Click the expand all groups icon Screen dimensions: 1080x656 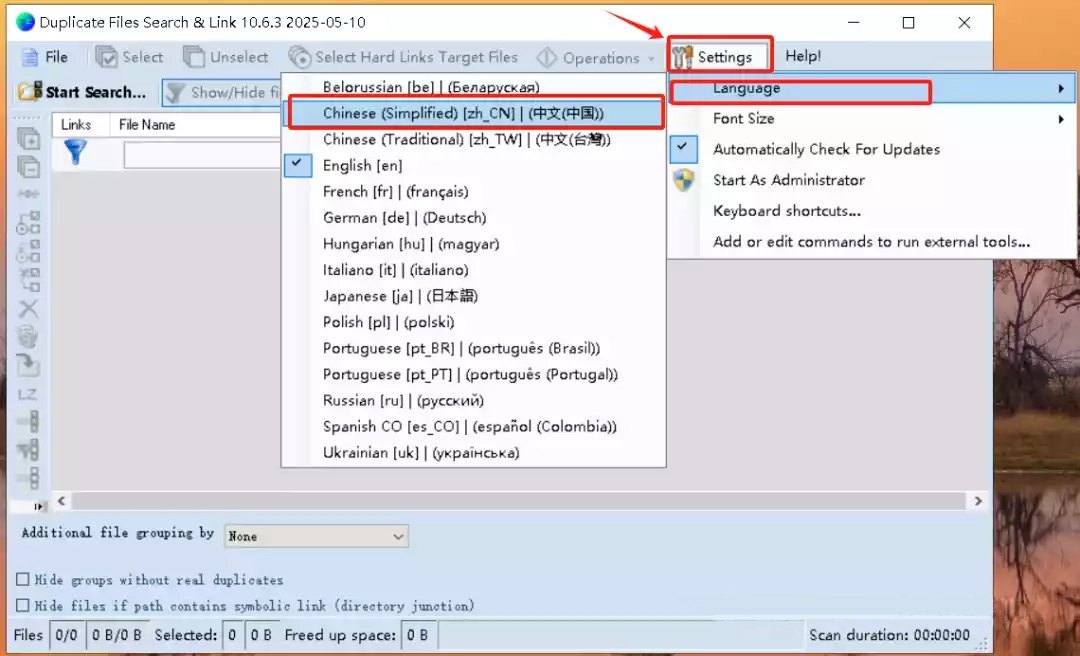tap(28, 139)
